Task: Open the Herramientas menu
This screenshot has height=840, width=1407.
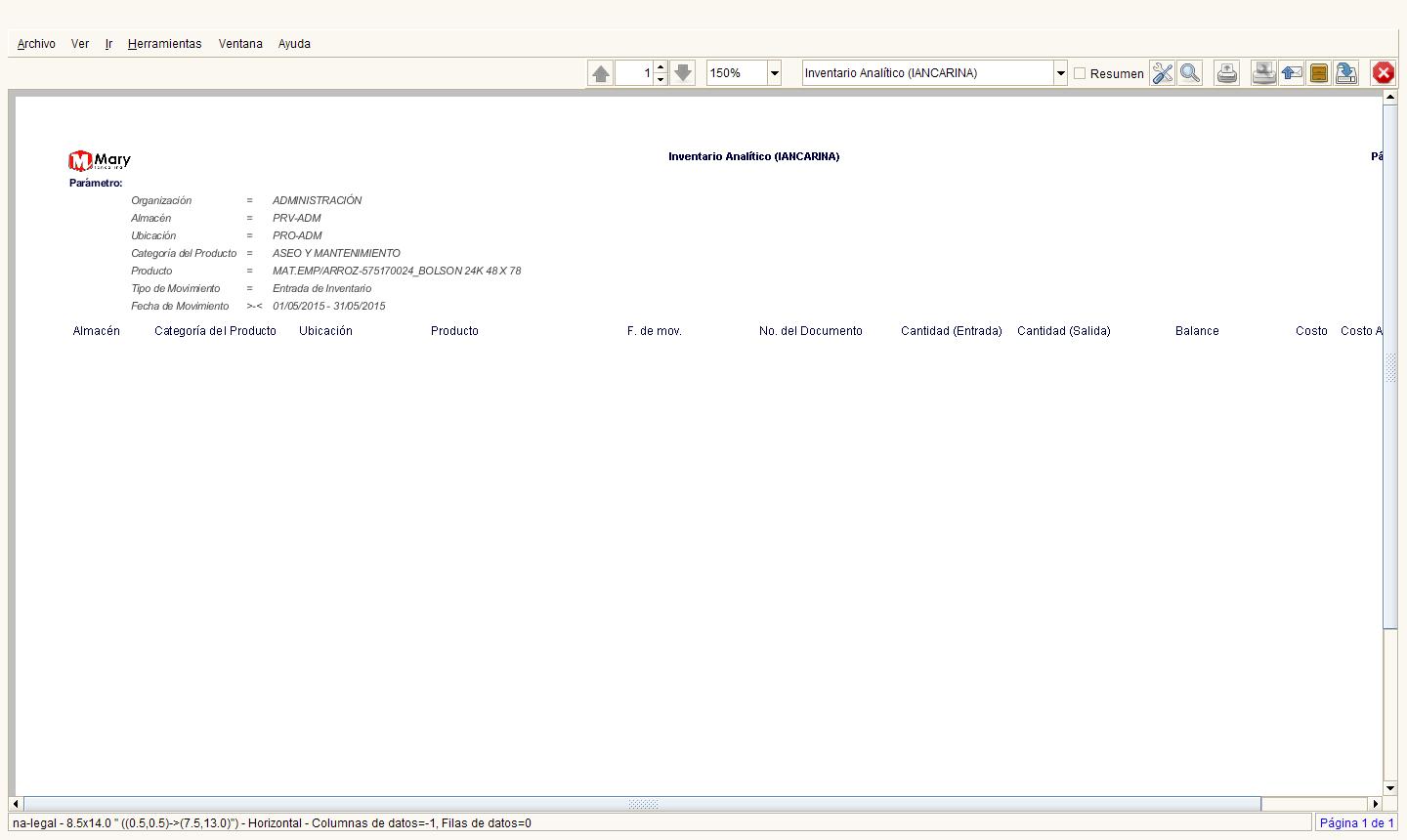Action: [x=164, y=44]
